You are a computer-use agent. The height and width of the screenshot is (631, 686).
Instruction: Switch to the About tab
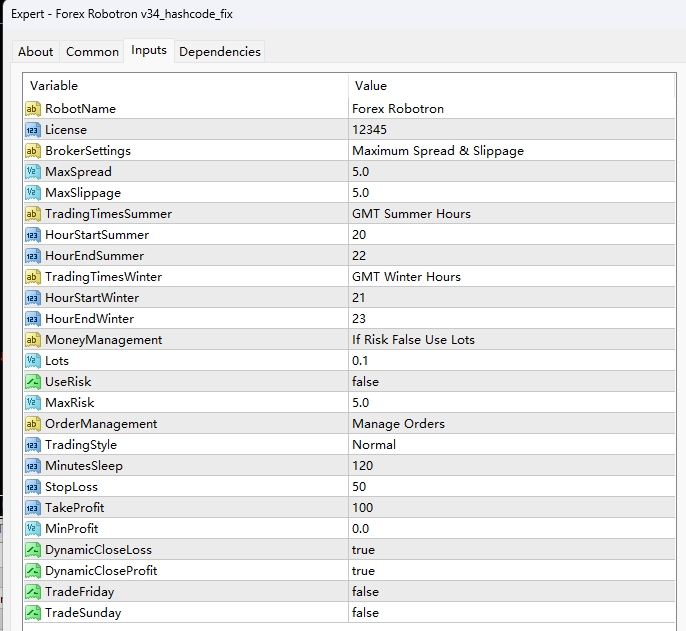coord(36,52)
